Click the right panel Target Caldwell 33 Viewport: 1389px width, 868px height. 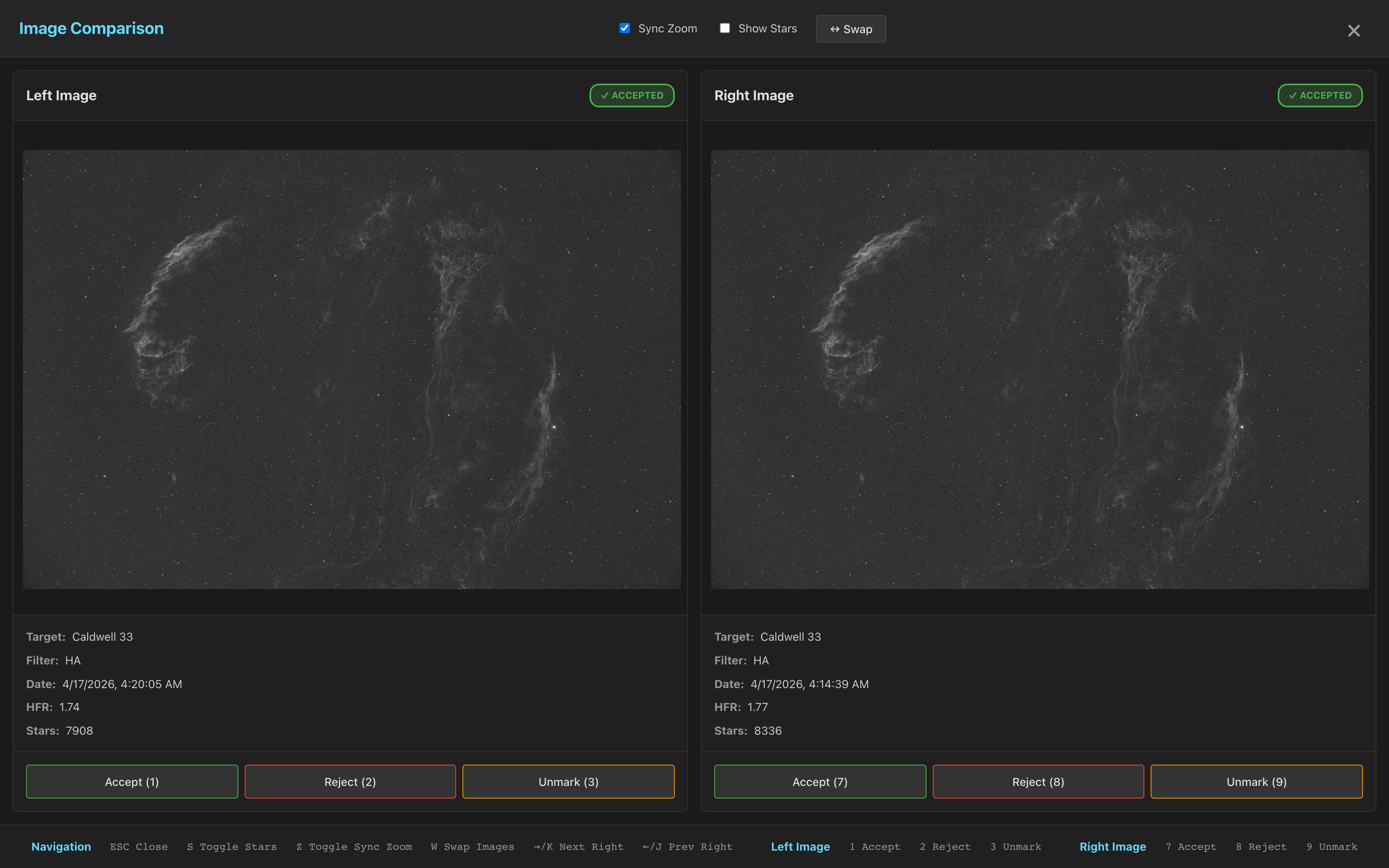pos(790,637)
